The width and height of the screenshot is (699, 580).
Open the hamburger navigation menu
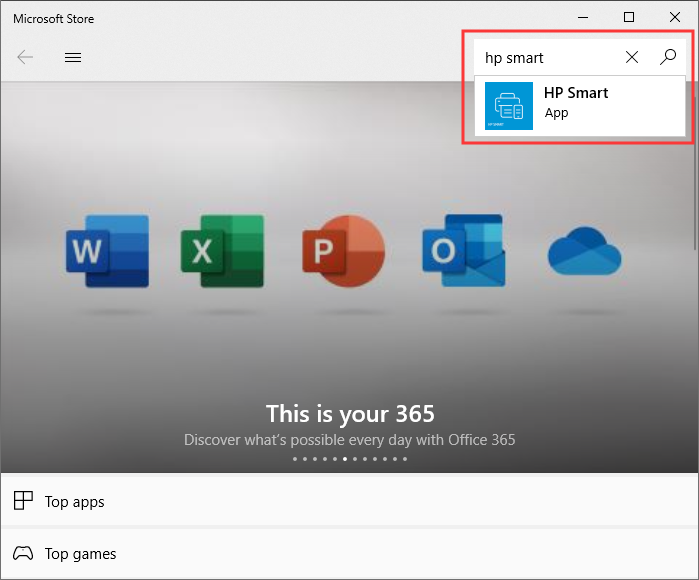click(x=73, y=57)
